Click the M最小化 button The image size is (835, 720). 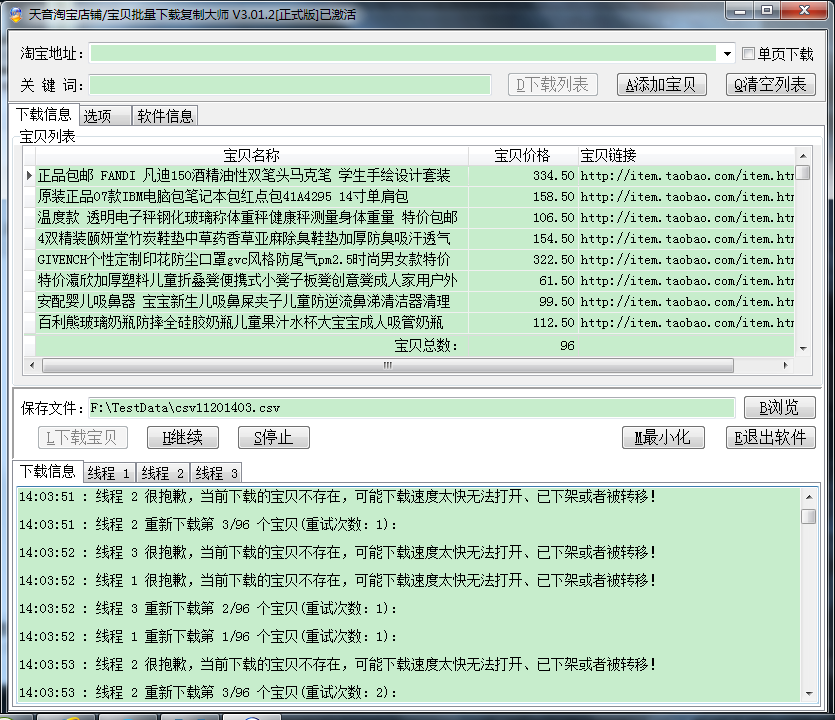(x=663, y=438)
